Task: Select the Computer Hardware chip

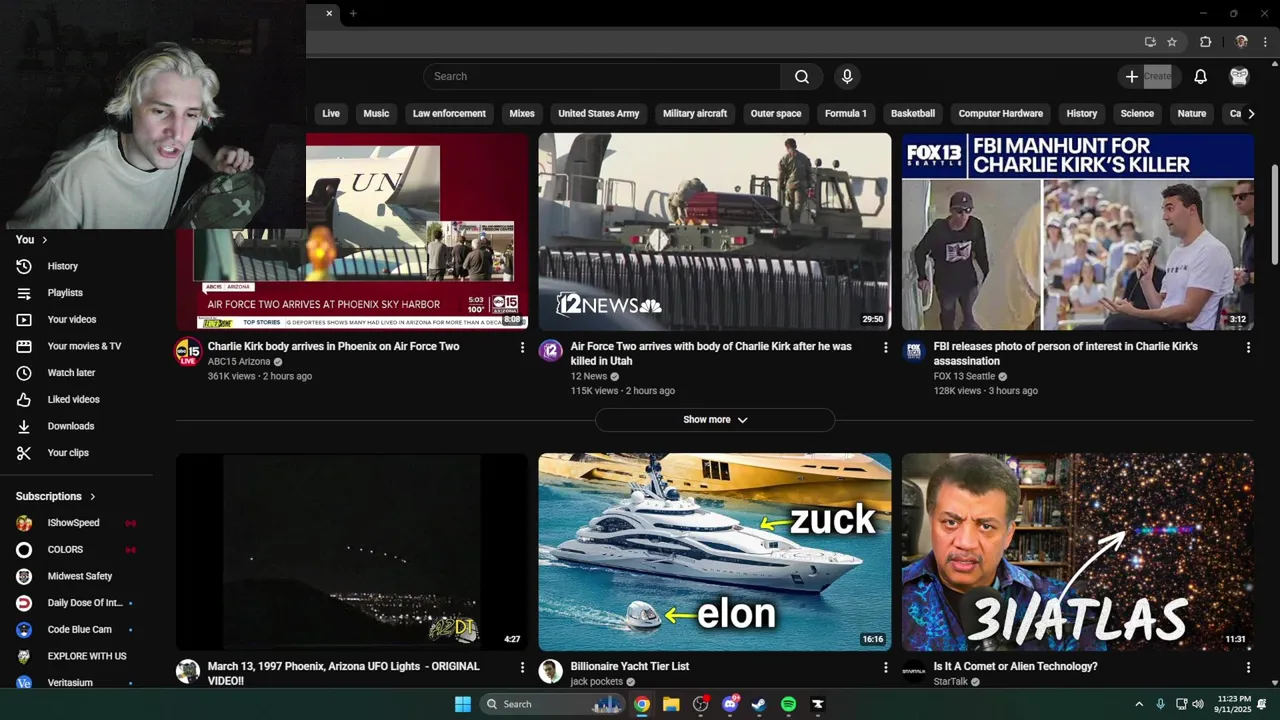Action: (1000, 113)
